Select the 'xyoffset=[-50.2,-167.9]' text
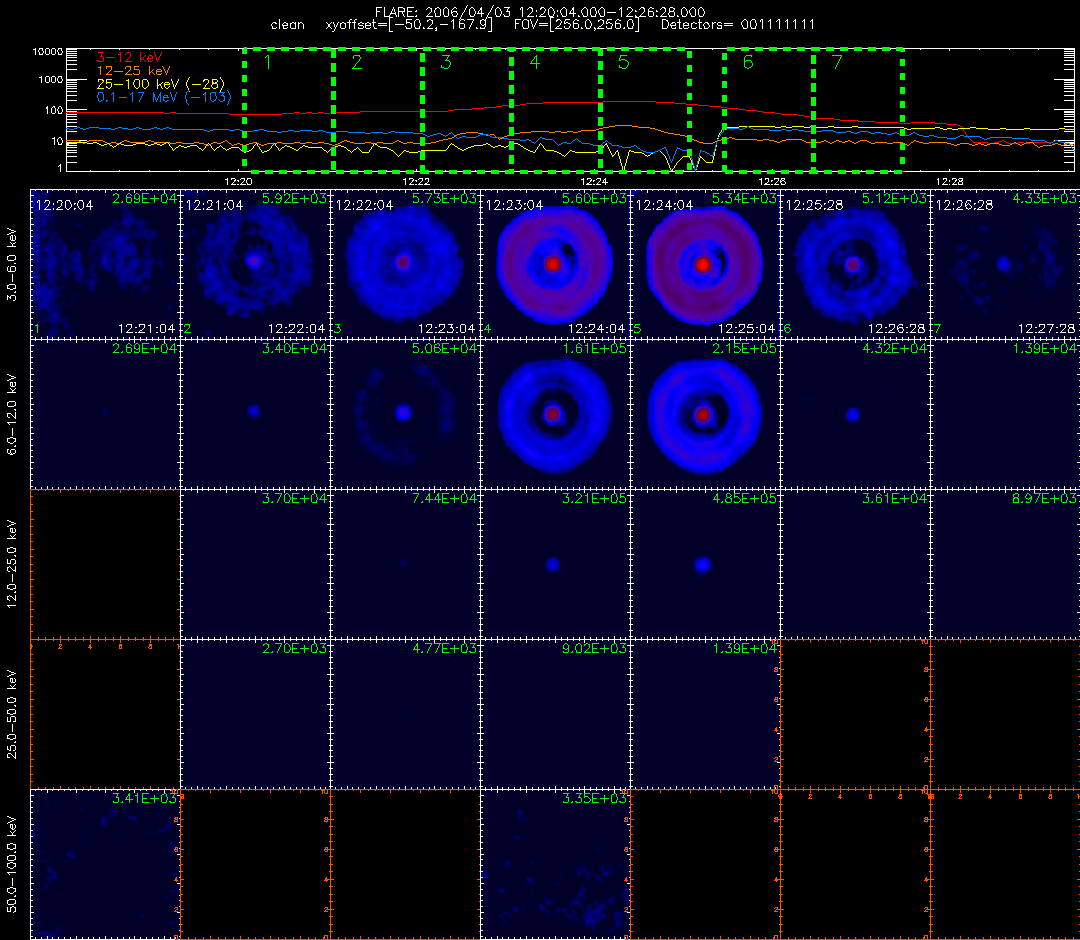The image size is (1080, 940). tap(410, 25)
